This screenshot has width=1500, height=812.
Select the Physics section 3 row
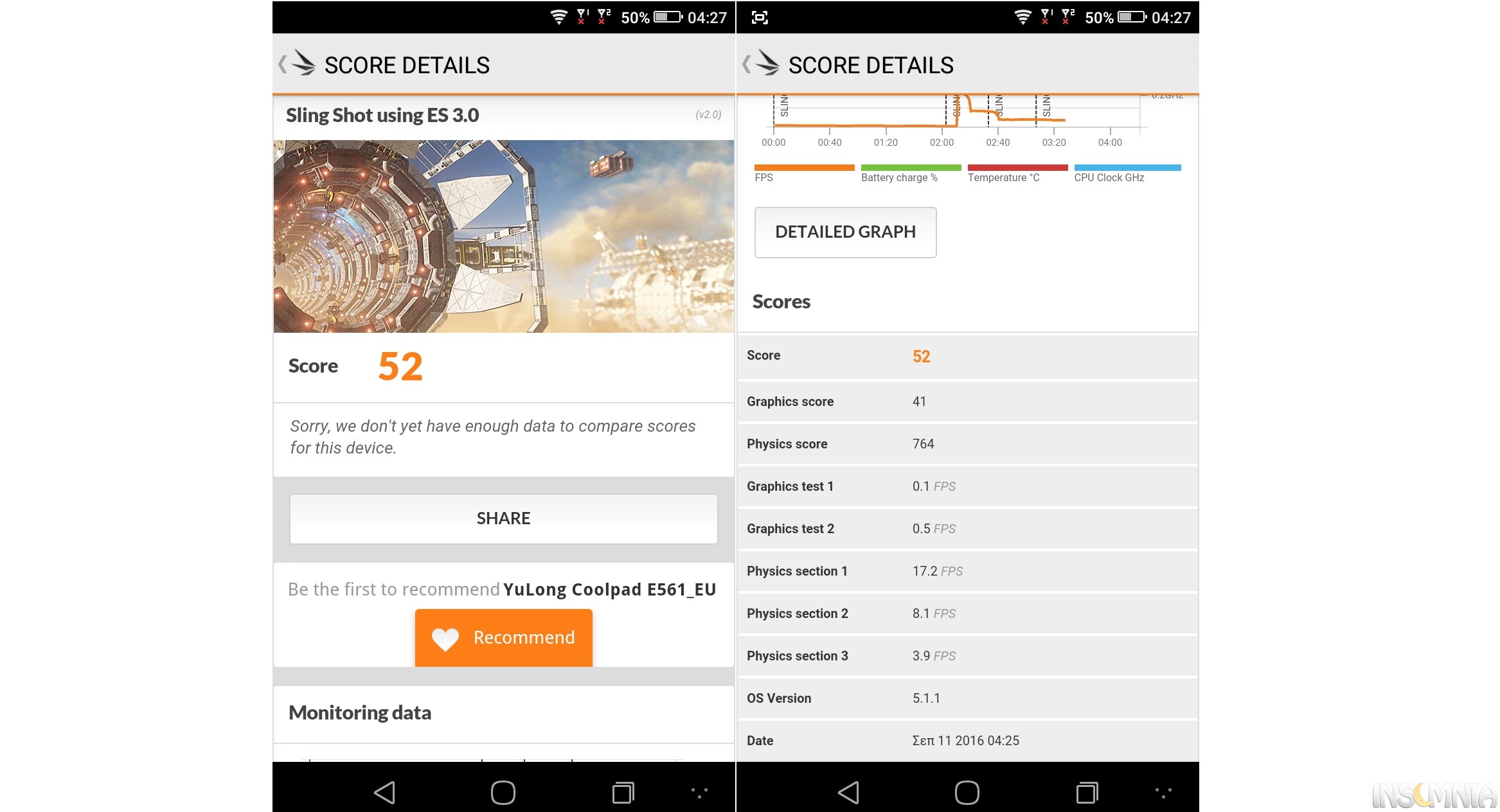point(967,656)
